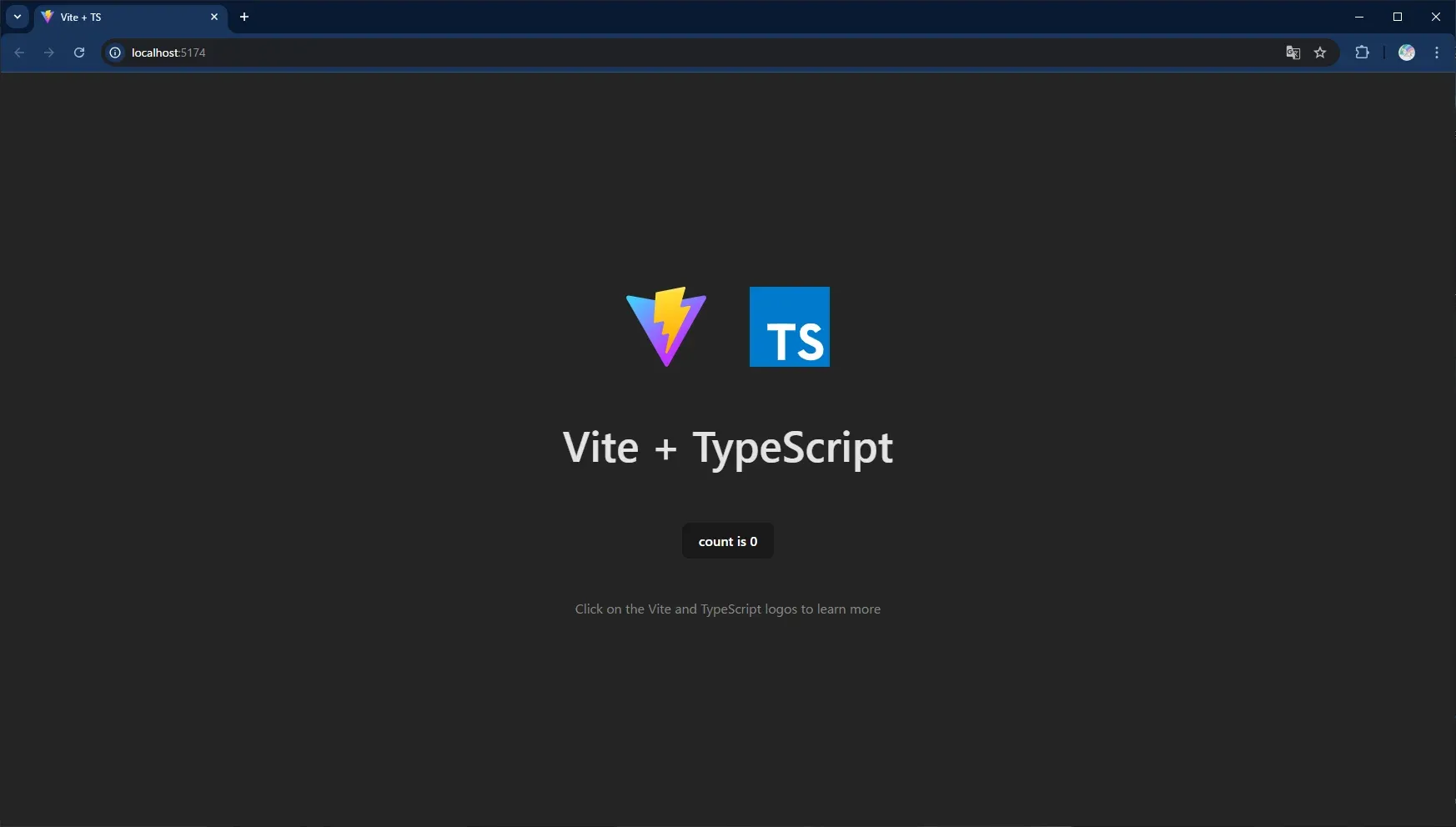Click the Vite + TypeScript heading
Image resolution: width=1456 pixels, height=827 pixels.
[x=728, y=448]
